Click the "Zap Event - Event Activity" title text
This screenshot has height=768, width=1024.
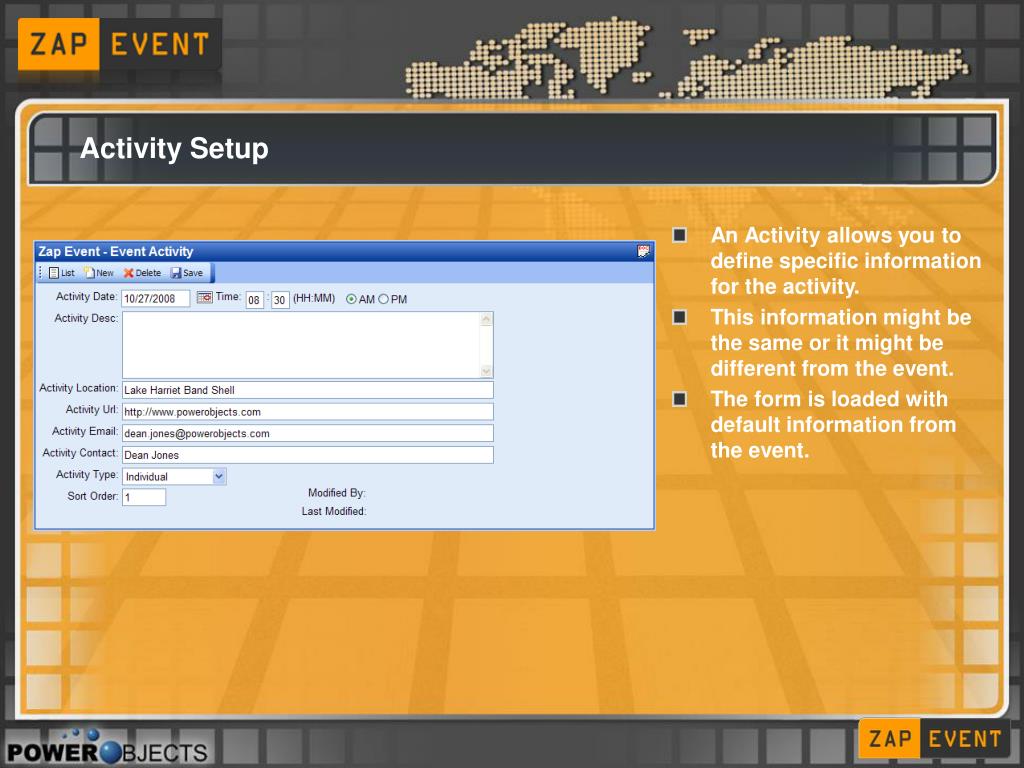(116, 251)
